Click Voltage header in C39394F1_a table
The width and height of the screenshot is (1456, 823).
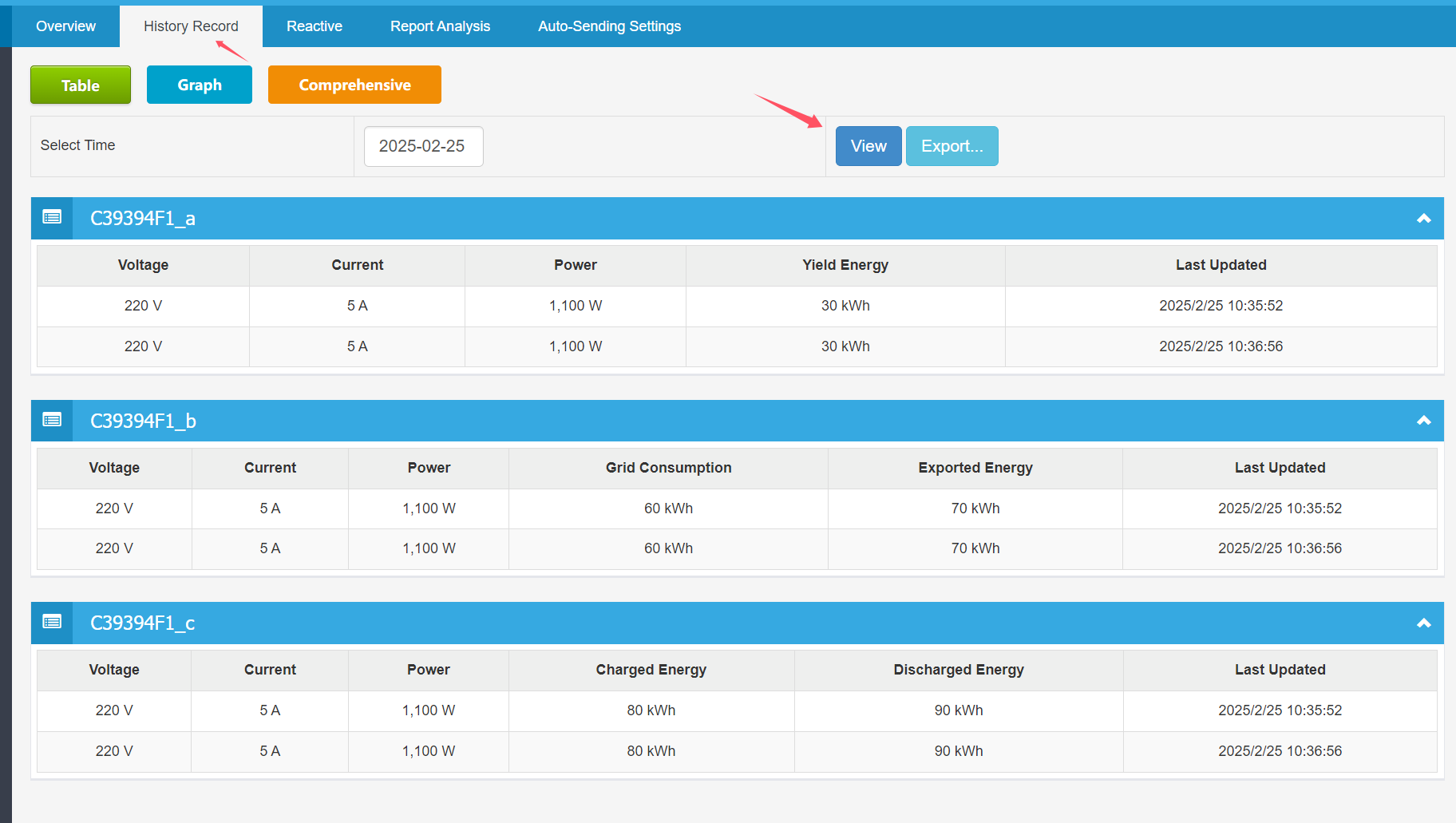coord(143,265)
